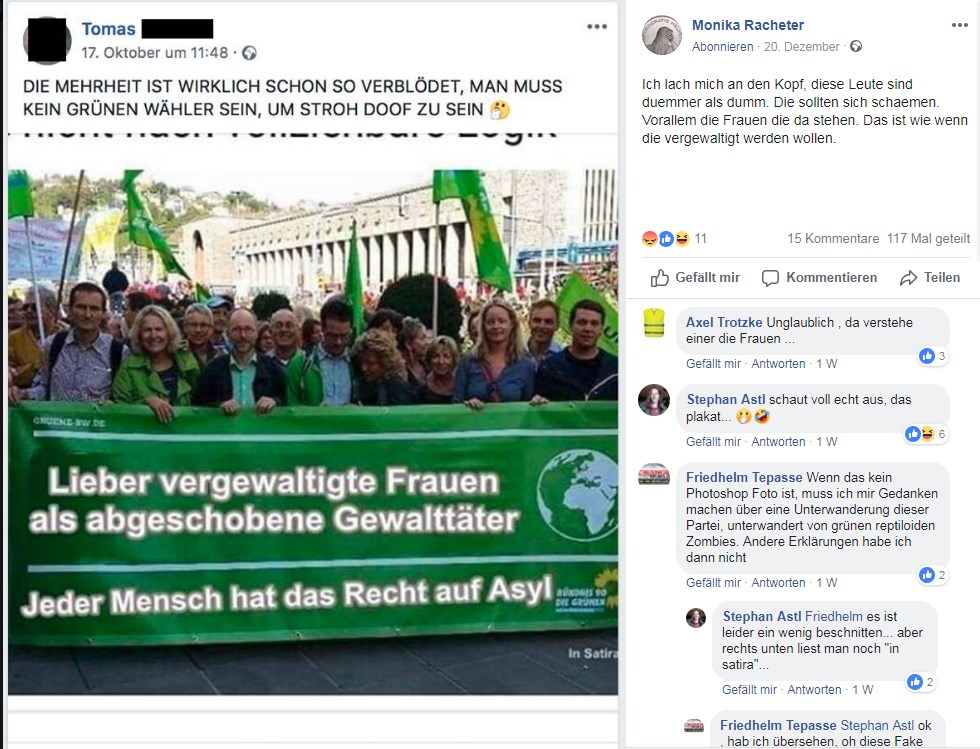This screenshot has width=980, height=749.
Task: Open the reaction emojis summary showing 11
Action: [674, 238]
